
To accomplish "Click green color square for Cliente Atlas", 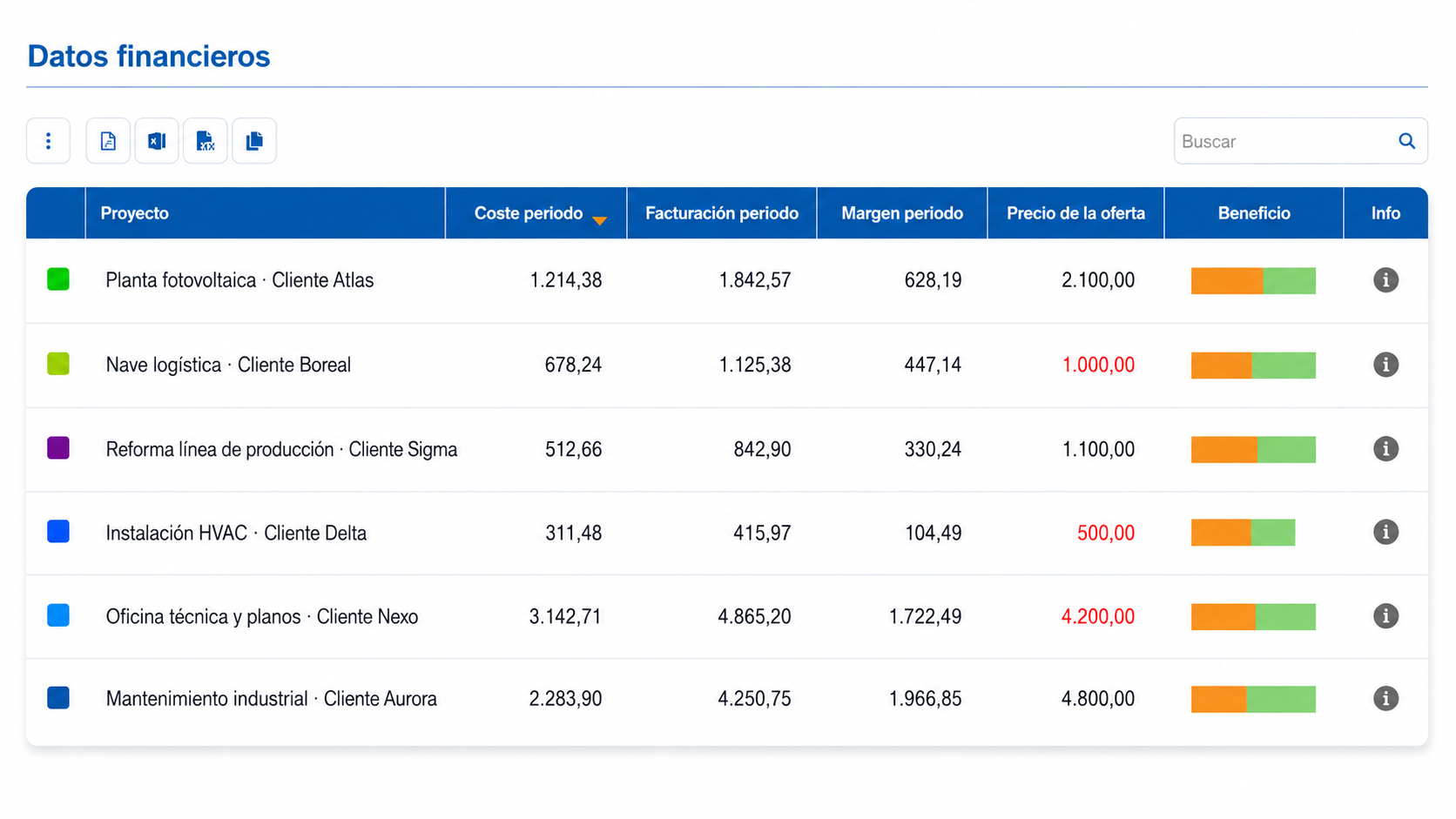I will (58, 279).
